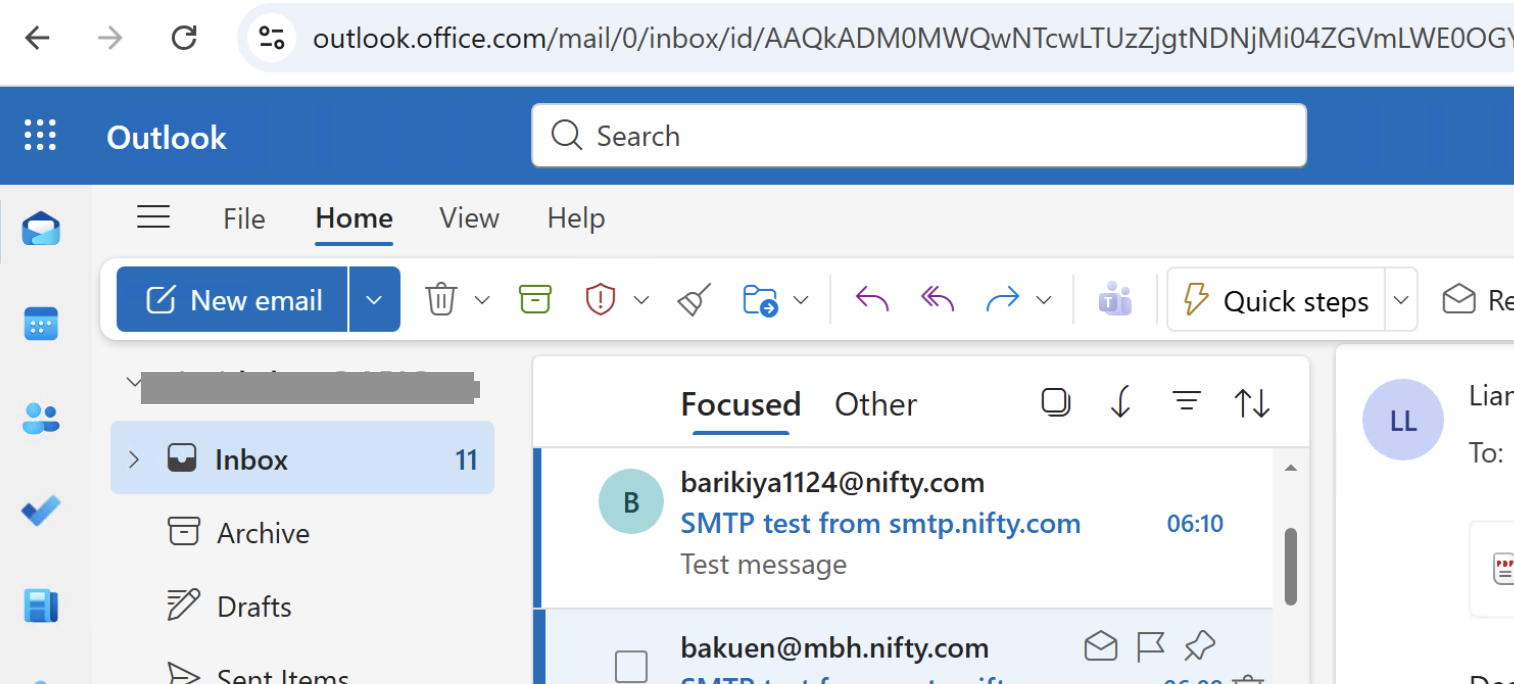Expand the Inbox folder tree
Viewport: 1514px width, 684px height.
coord(134,459)
